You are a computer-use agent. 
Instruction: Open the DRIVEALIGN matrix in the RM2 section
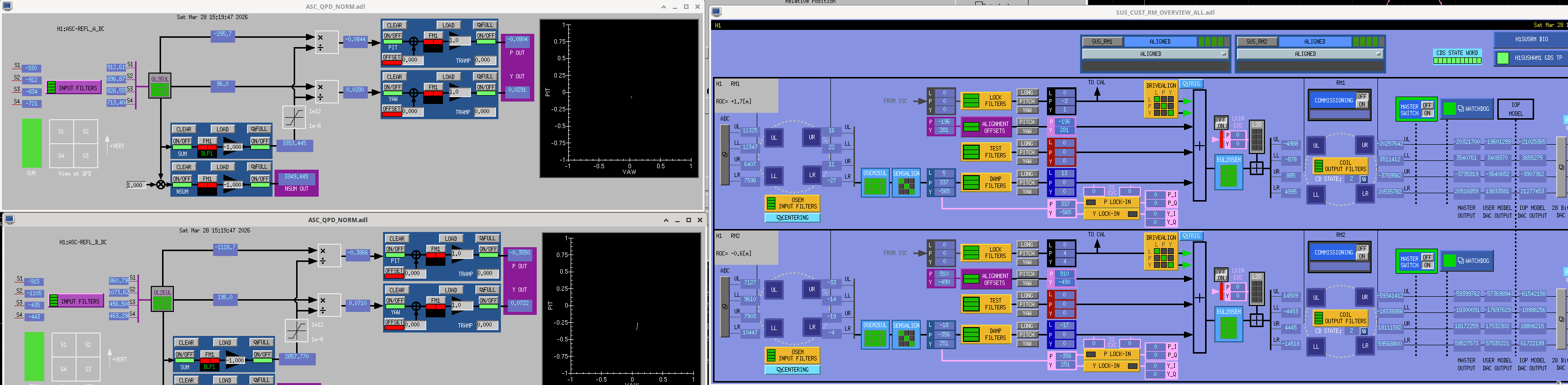(x=1161, y=251)
